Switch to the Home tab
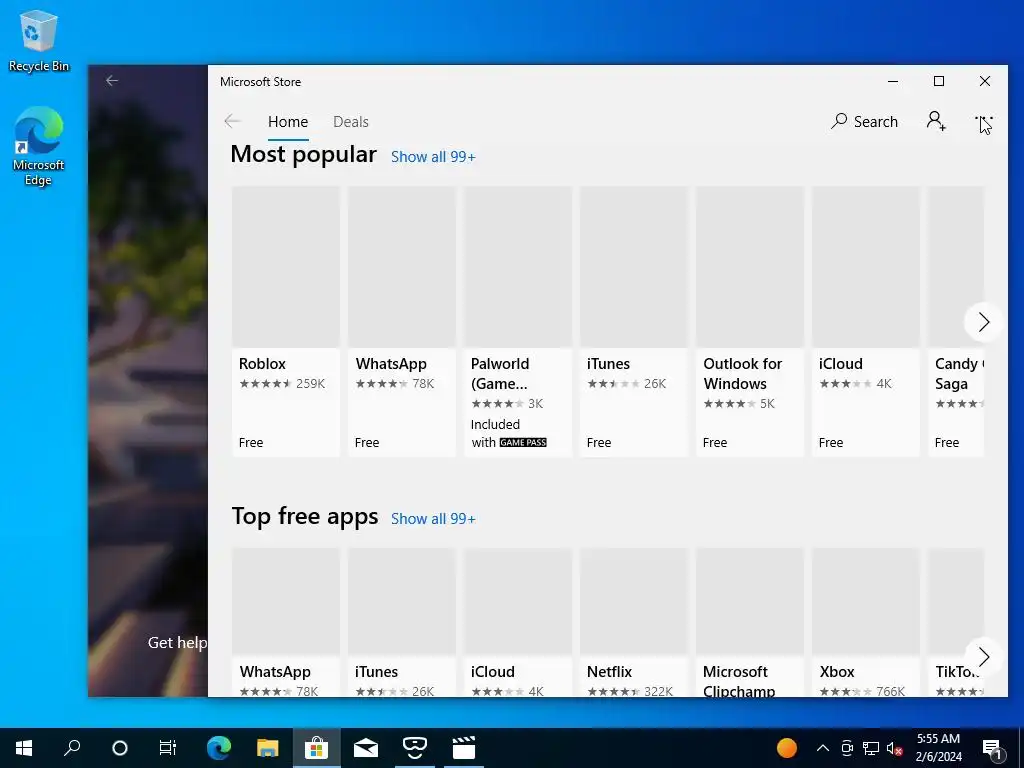Viewport: 1024px width, 768px height. pos(288,121)
